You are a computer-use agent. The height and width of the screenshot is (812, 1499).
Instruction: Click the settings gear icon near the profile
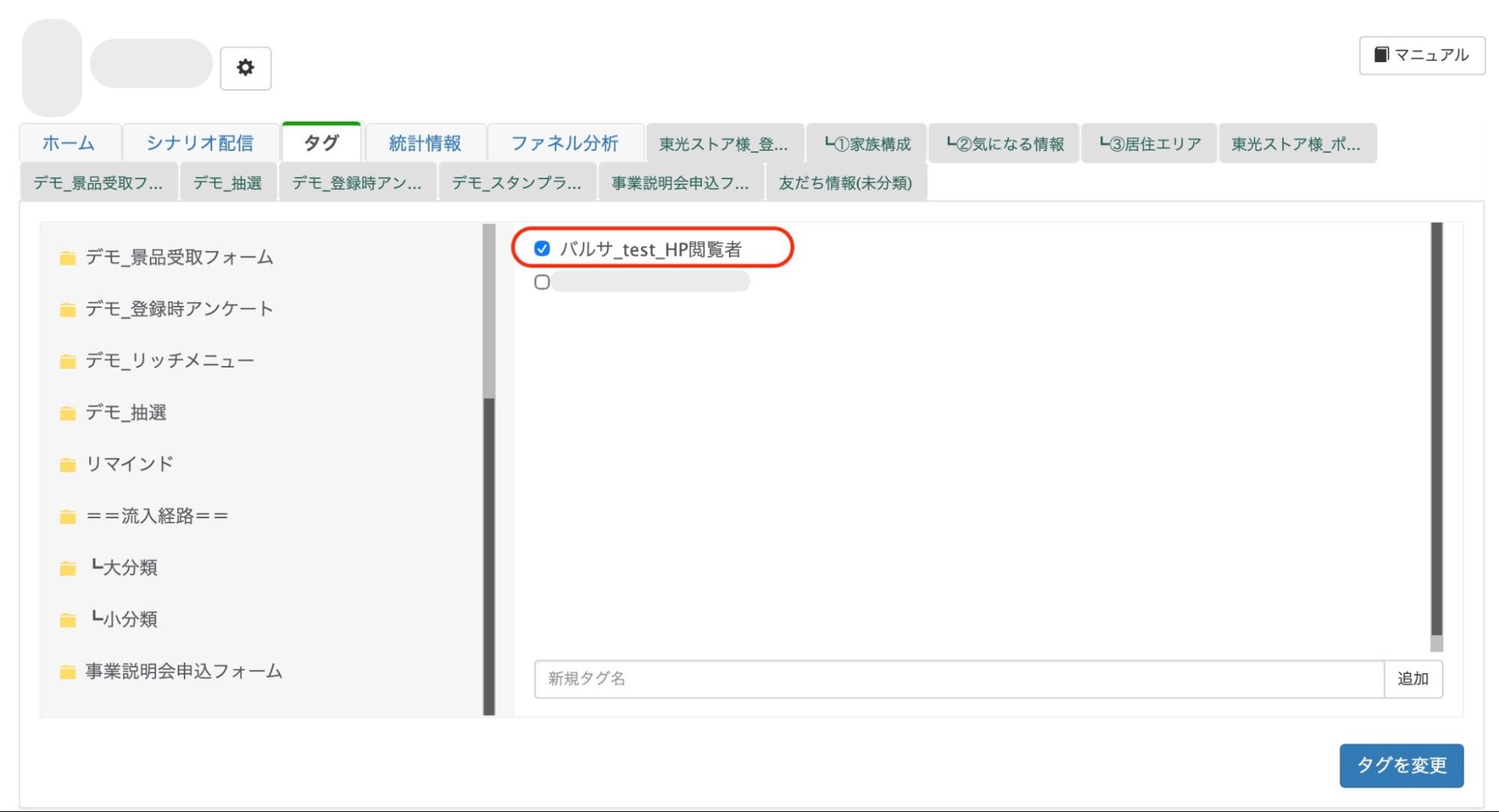[x=245, y=67]
